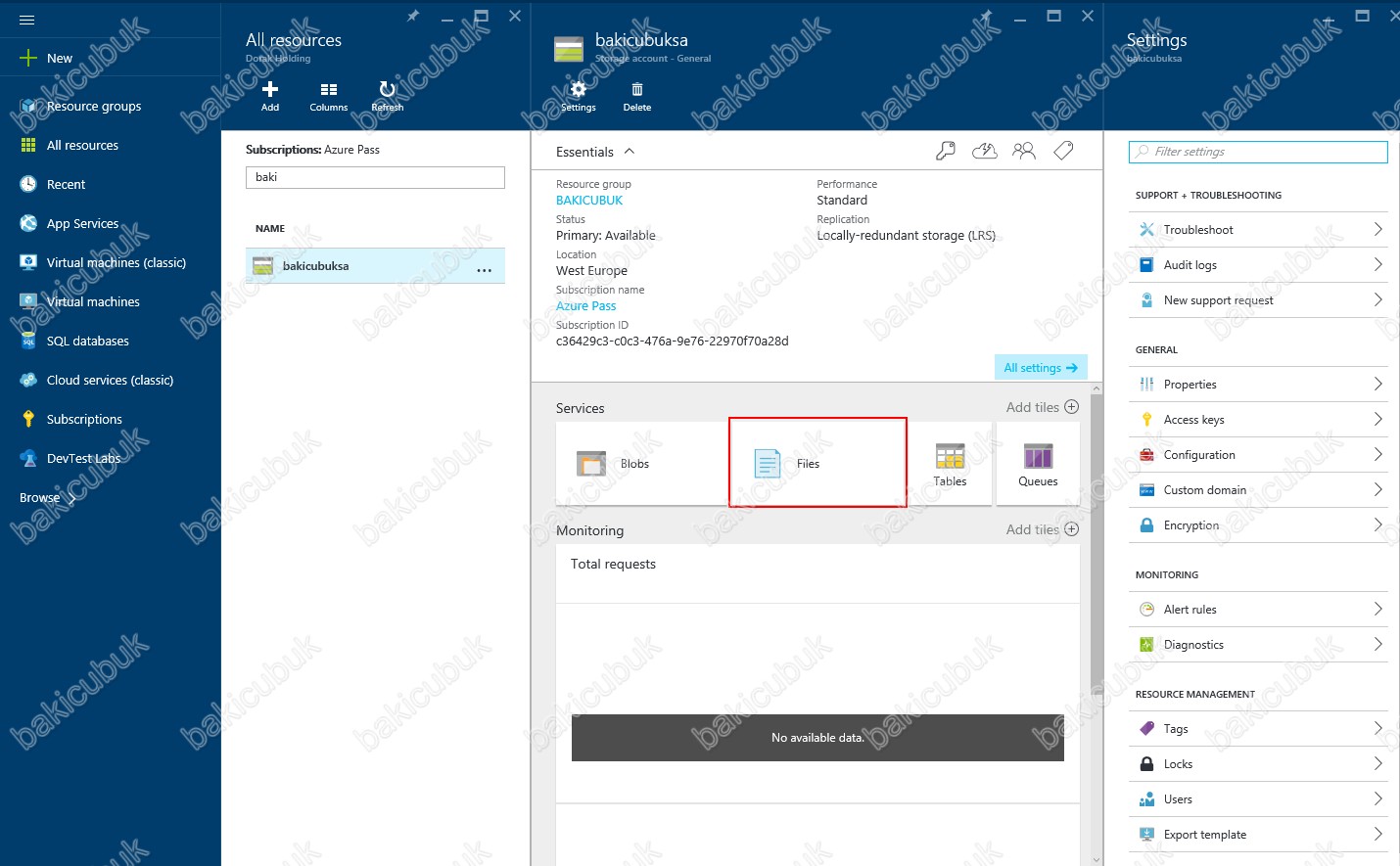The image size is (1400, 866).
Task: Open the ellipsis menu for bakicubuksa
Action: tap(485, 270)
